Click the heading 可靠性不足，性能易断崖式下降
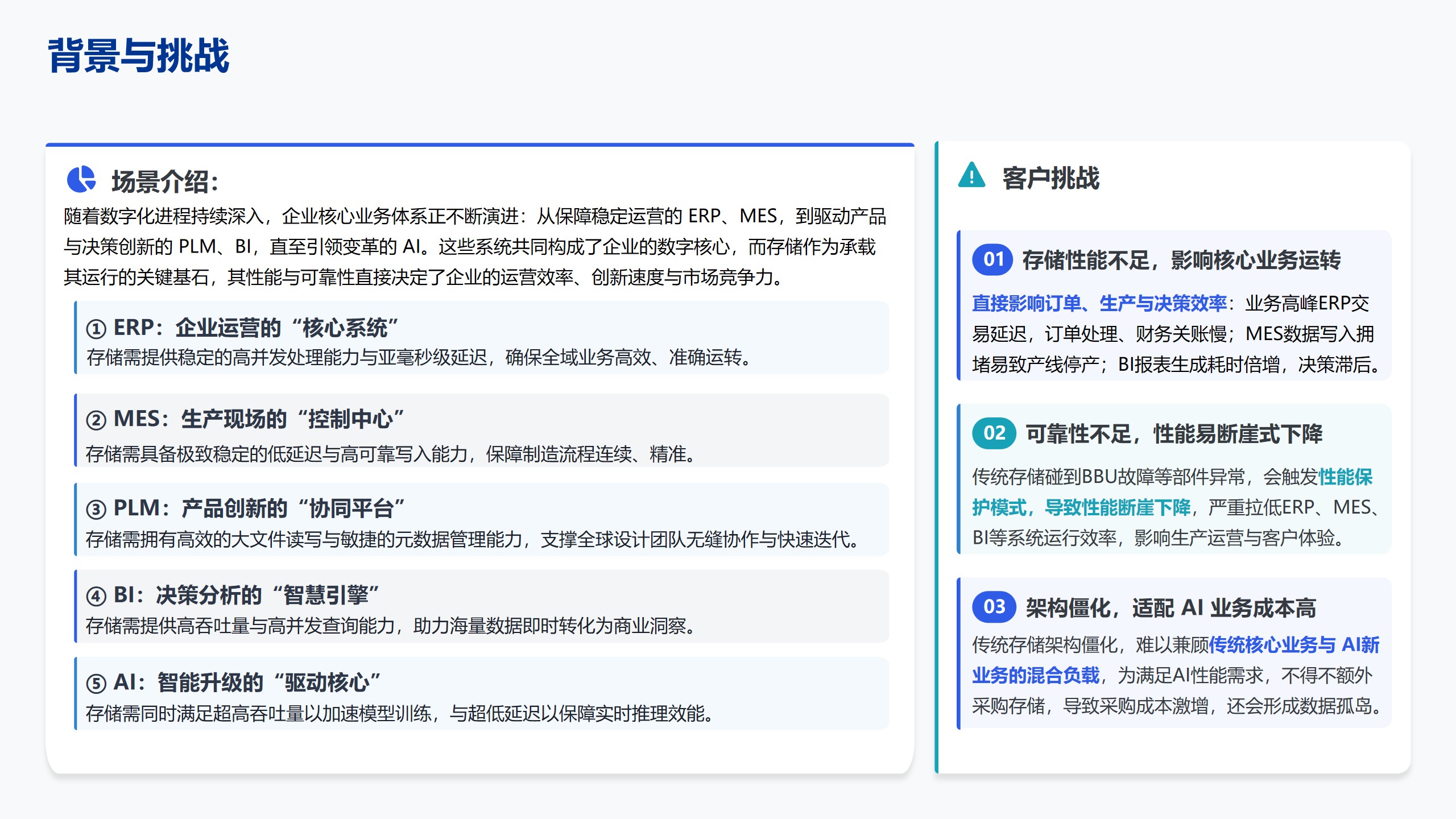Screen dimensions: 1456x819 (x=1174, y=433)
